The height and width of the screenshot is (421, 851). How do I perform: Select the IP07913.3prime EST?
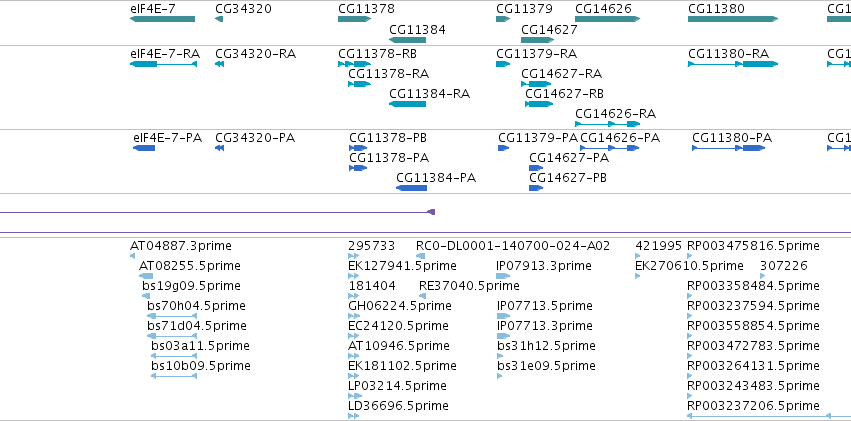click(x=504, y=276)
